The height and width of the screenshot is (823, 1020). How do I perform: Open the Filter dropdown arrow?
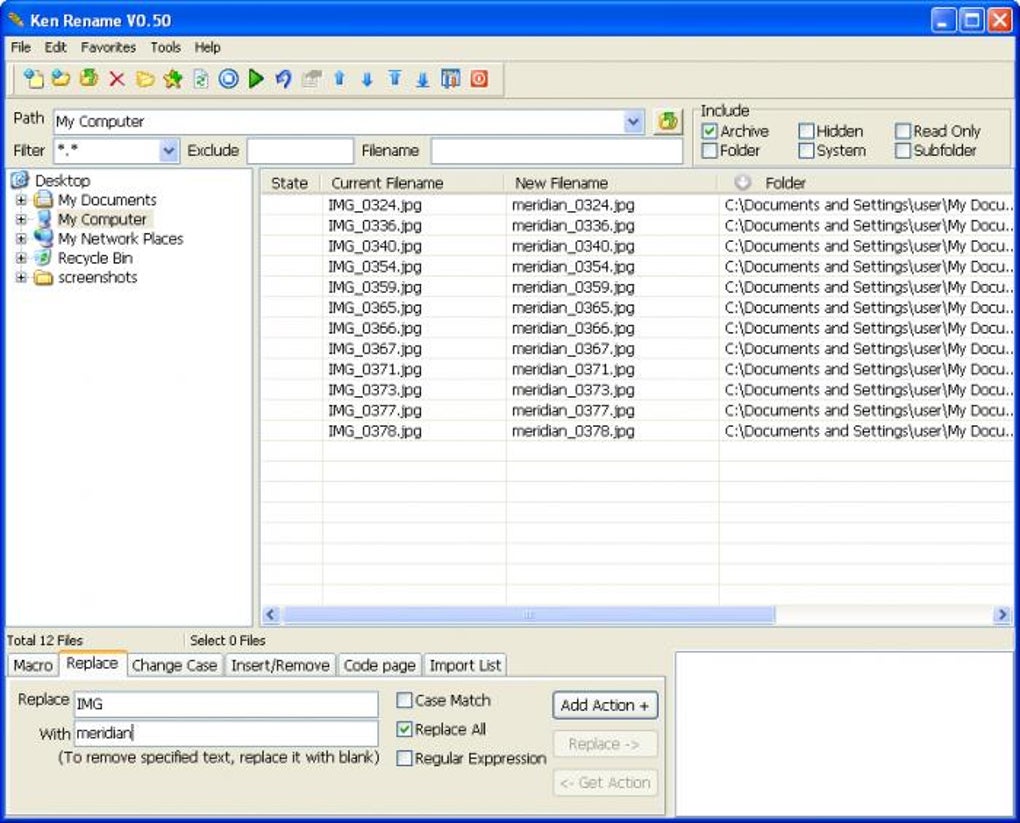tap(168, 151)
